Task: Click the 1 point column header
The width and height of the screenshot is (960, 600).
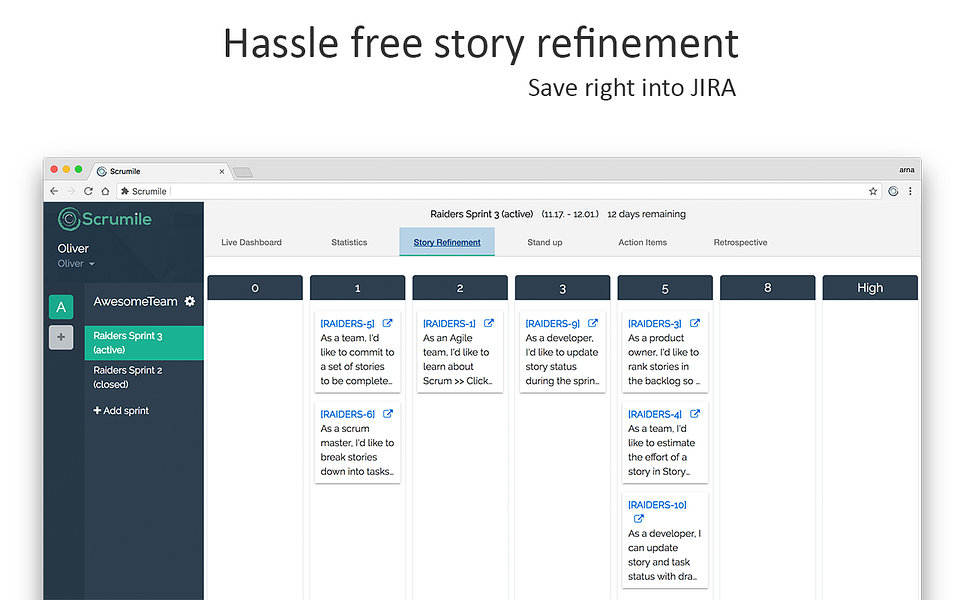Action: pos(358,288)
